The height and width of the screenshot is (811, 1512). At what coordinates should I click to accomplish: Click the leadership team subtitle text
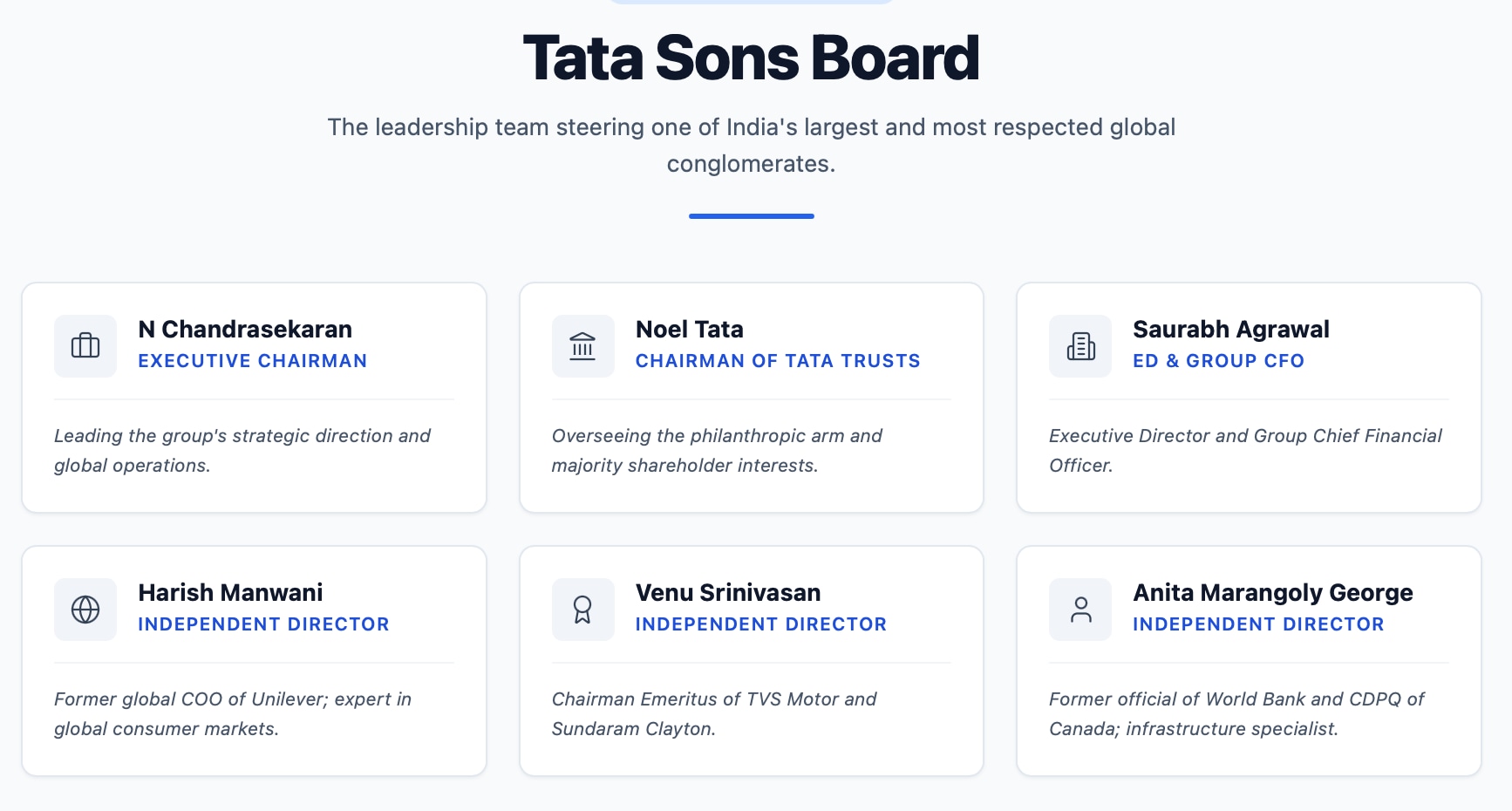pos(751,144)
